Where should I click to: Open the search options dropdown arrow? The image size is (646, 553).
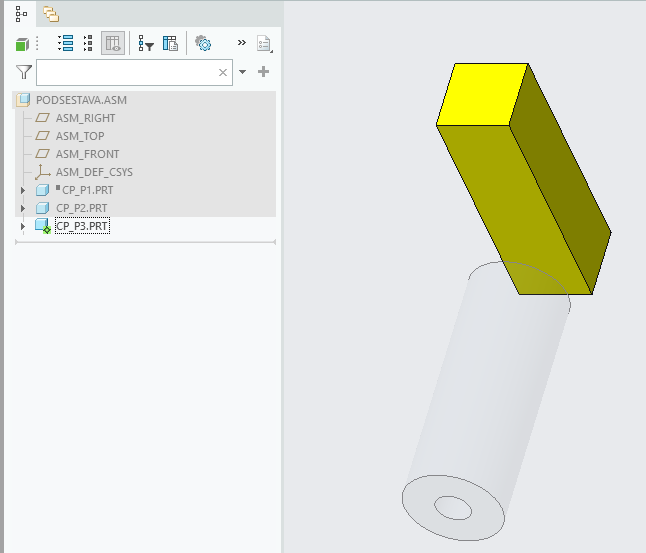click(242, 72)
